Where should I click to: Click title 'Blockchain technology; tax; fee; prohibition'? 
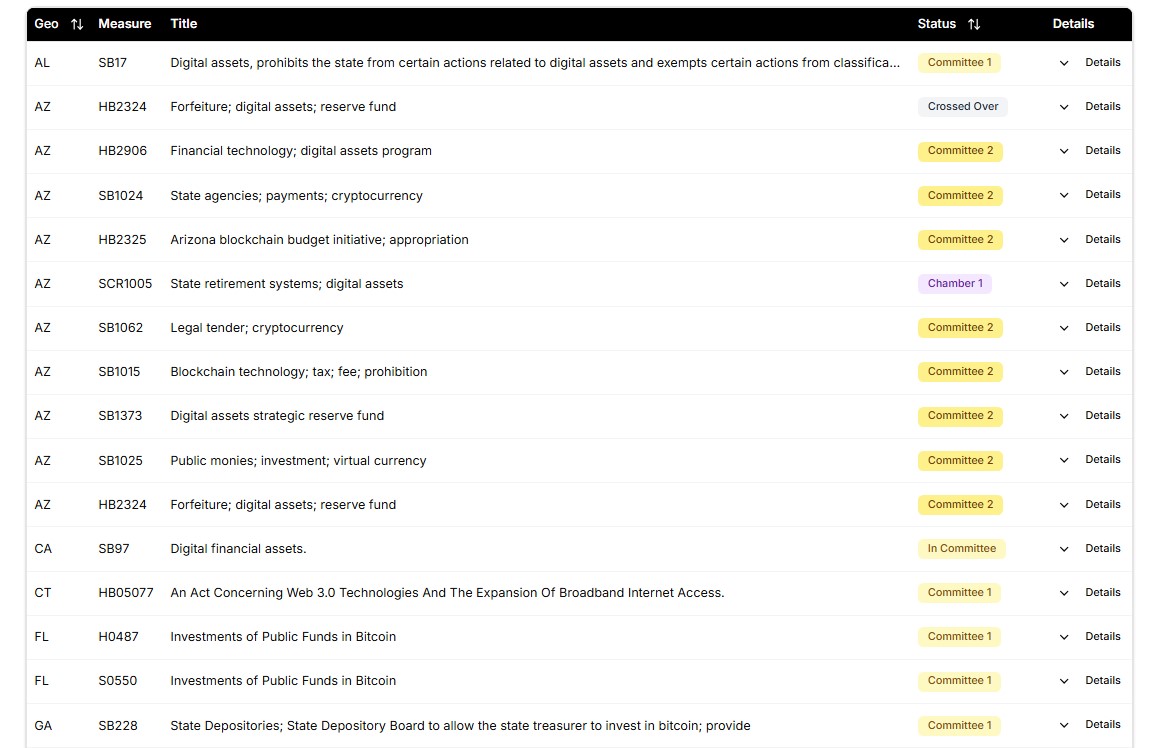tap(299, 372)
